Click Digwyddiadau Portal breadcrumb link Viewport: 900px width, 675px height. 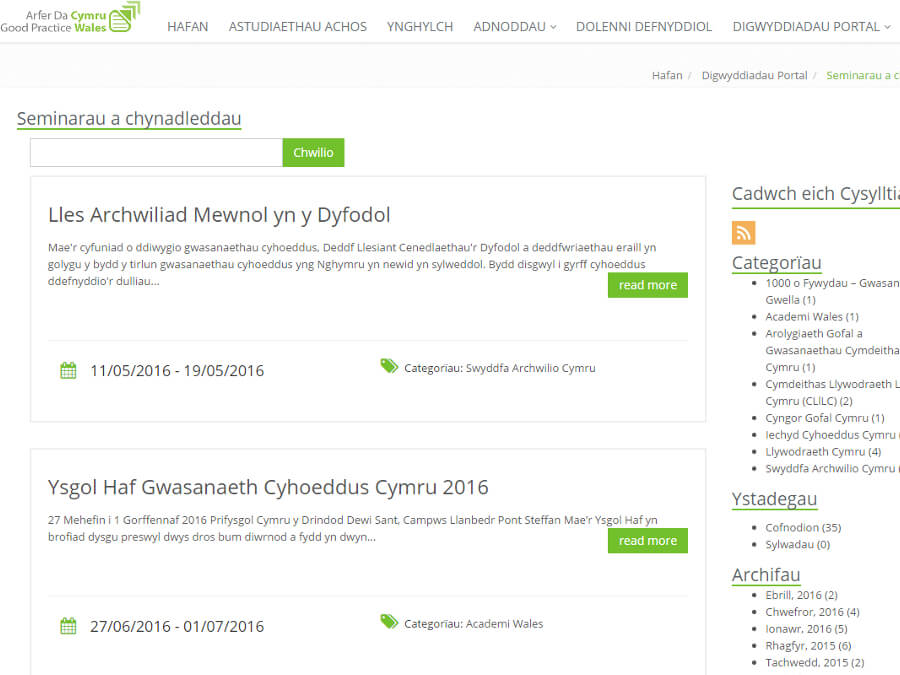pyautogui.click(x=754, y=75)
